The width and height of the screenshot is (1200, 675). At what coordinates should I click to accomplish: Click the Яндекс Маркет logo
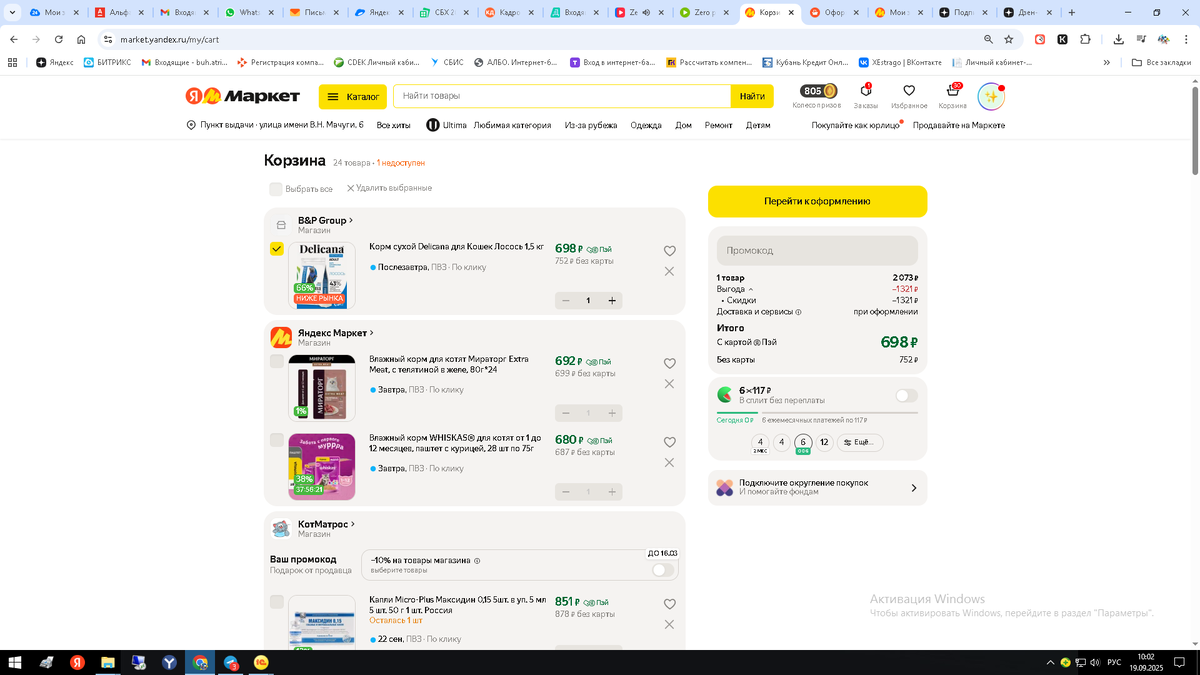coord(243,96)
